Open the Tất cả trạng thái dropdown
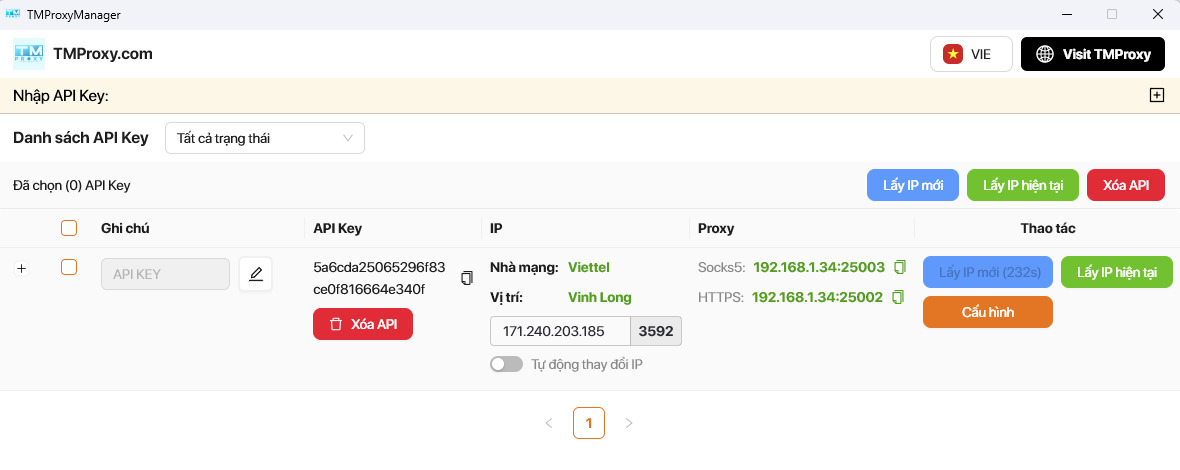The height and width of the screenshot is (470, 1180). tap(265, 138)
